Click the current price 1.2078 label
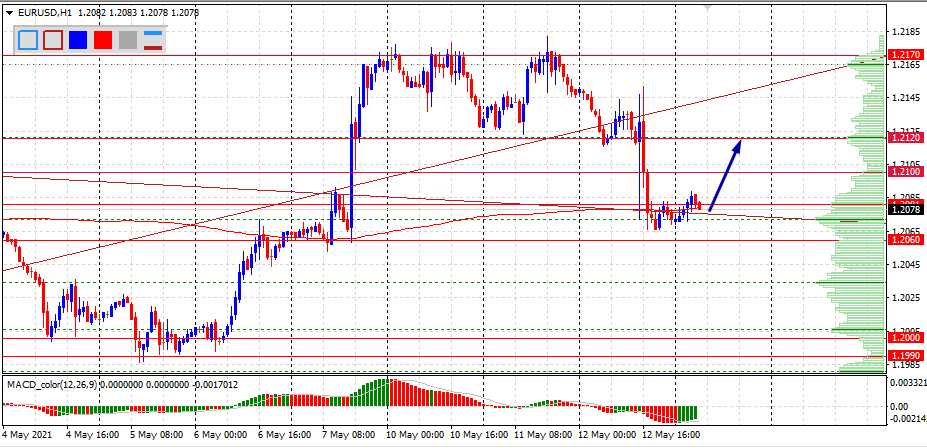This screenshot has width=927, height=448. (904, 209)
